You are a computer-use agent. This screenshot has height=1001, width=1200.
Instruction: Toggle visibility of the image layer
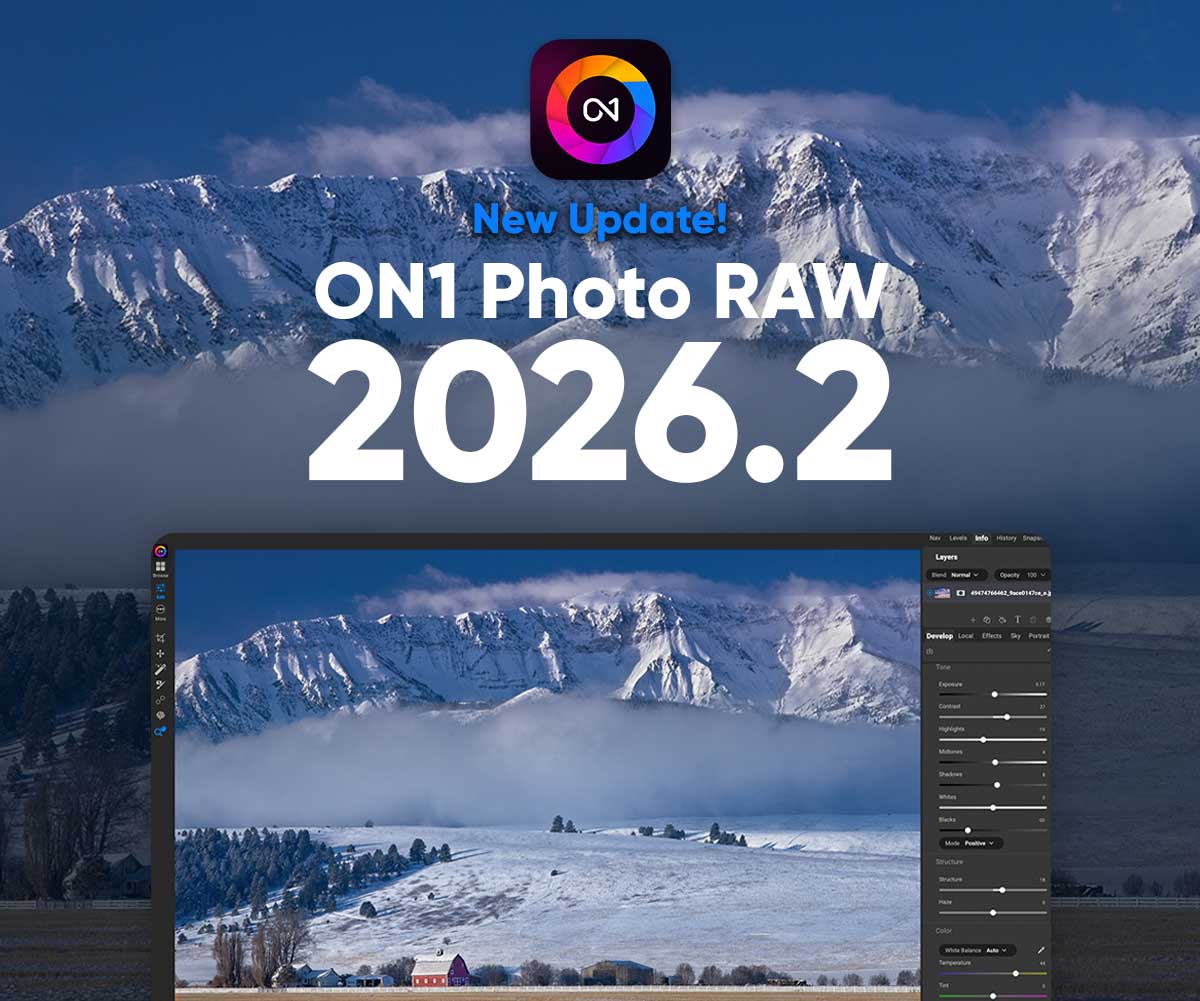tap(929, 593)
